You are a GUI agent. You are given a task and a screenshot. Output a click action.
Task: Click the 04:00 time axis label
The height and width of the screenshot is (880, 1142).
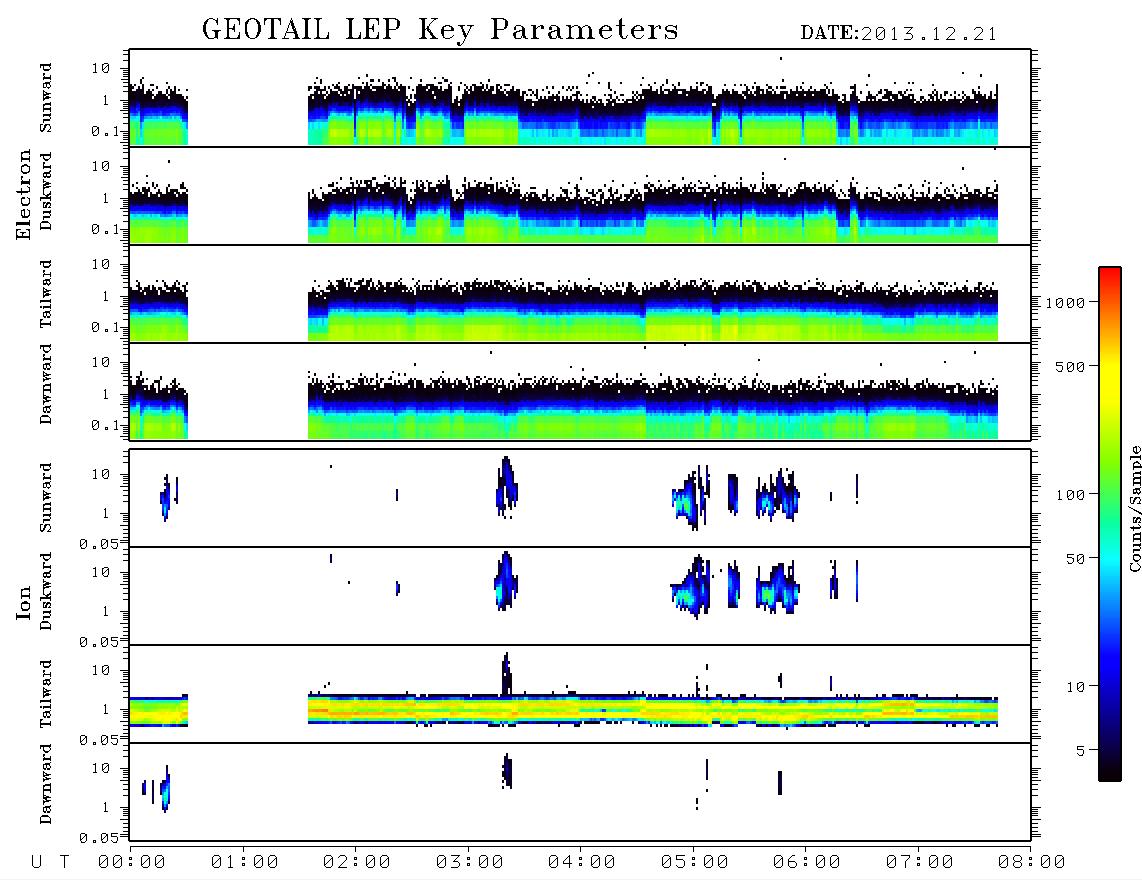[582, 862]
